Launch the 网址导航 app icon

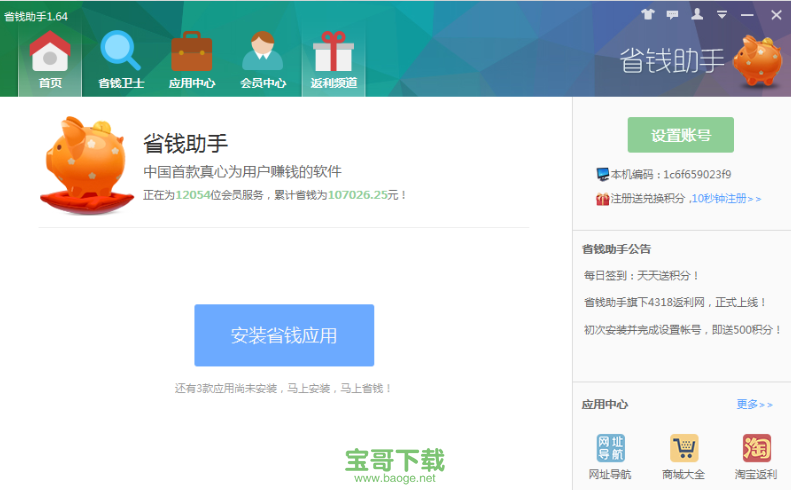pyautogui.click(x=610, y=456)
